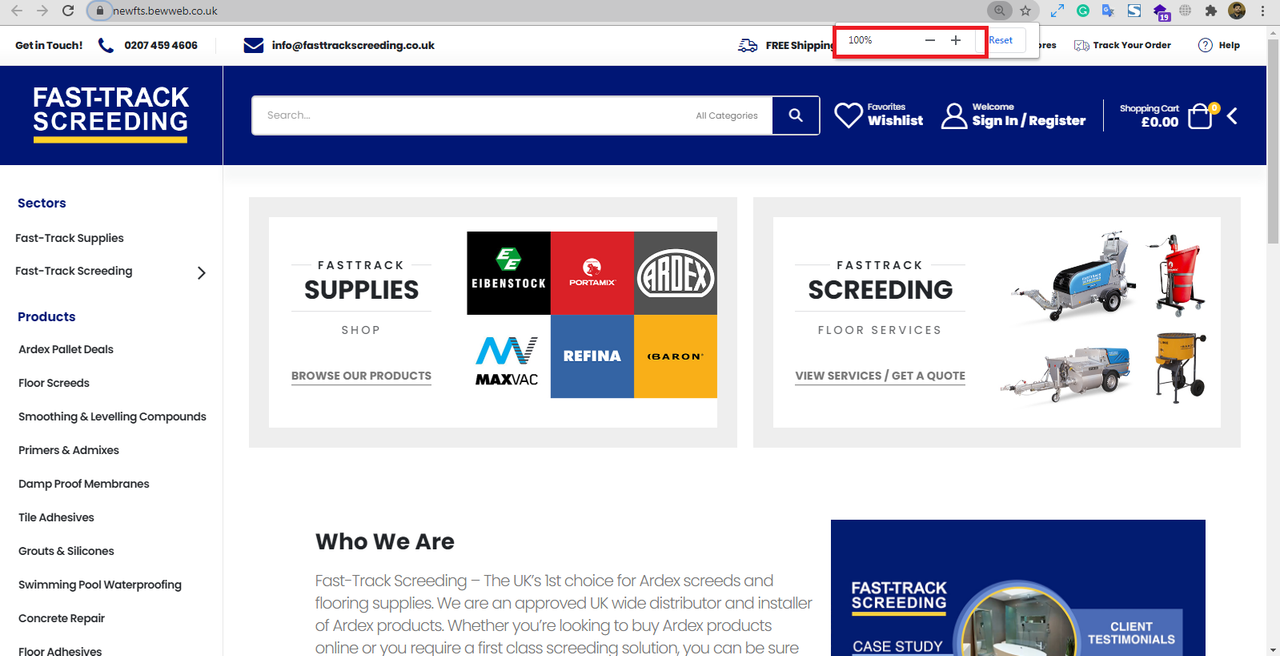The height and width of the screenshot is (656, 1280).
Task: Open the Client Testimonials case study banner
Action: (1018, 588)
